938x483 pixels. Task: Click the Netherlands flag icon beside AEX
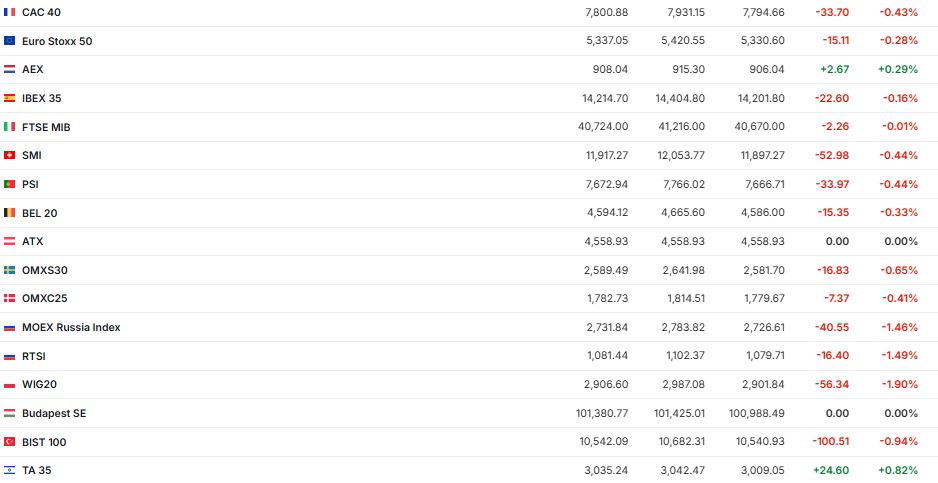tap(10, 70)
